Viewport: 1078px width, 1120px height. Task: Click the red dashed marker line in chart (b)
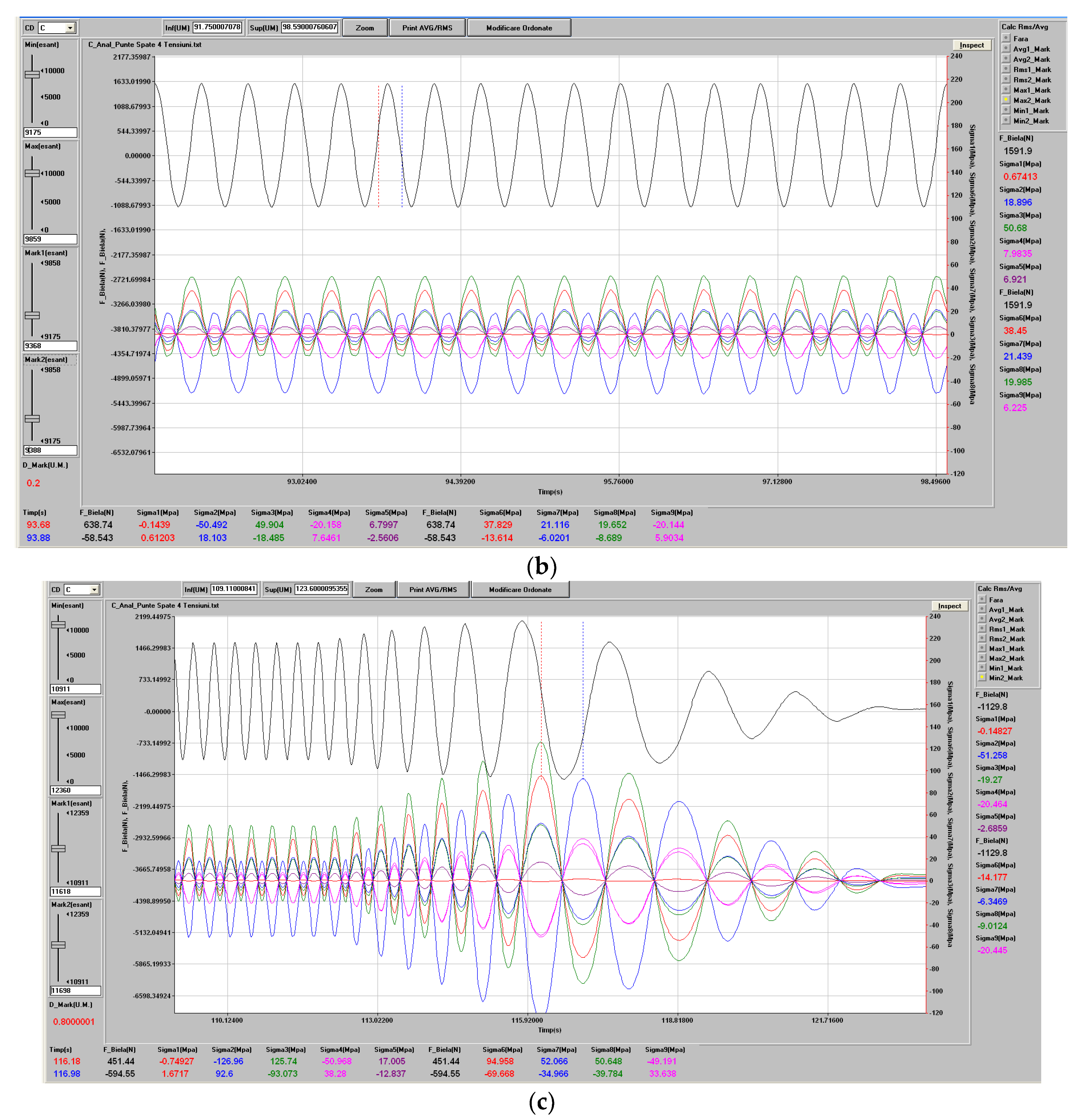point(378,146)
